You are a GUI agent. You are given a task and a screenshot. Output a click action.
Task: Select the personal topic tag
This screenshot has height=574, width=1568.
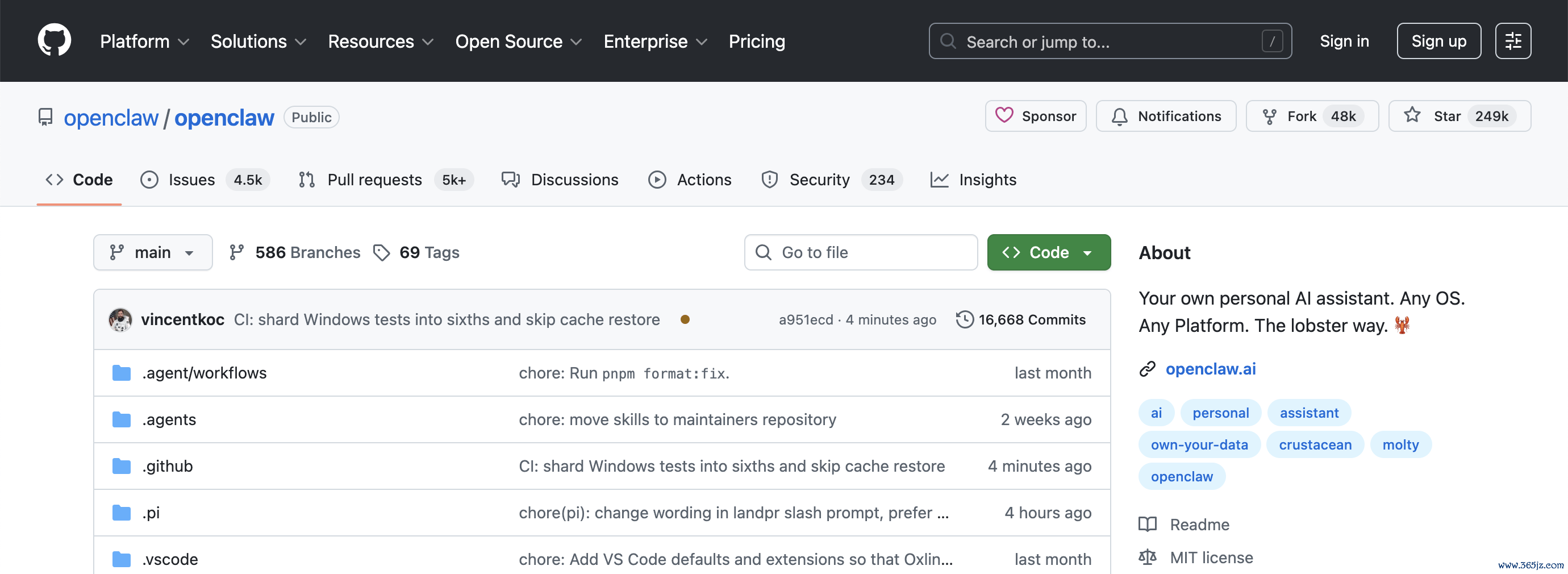pyautogui.click(x=1220, y=413)
